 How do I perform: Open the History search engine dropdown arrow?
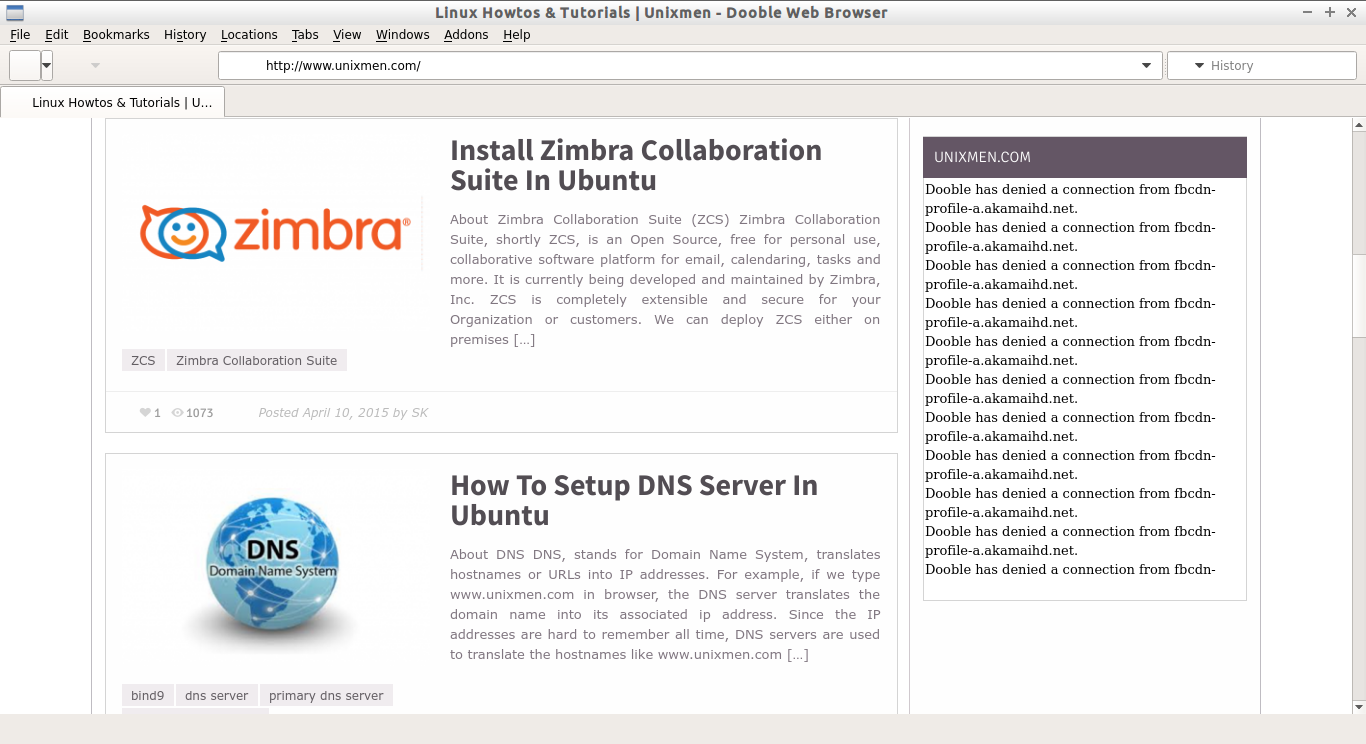pyautogui.click(x=1199, y=65)
